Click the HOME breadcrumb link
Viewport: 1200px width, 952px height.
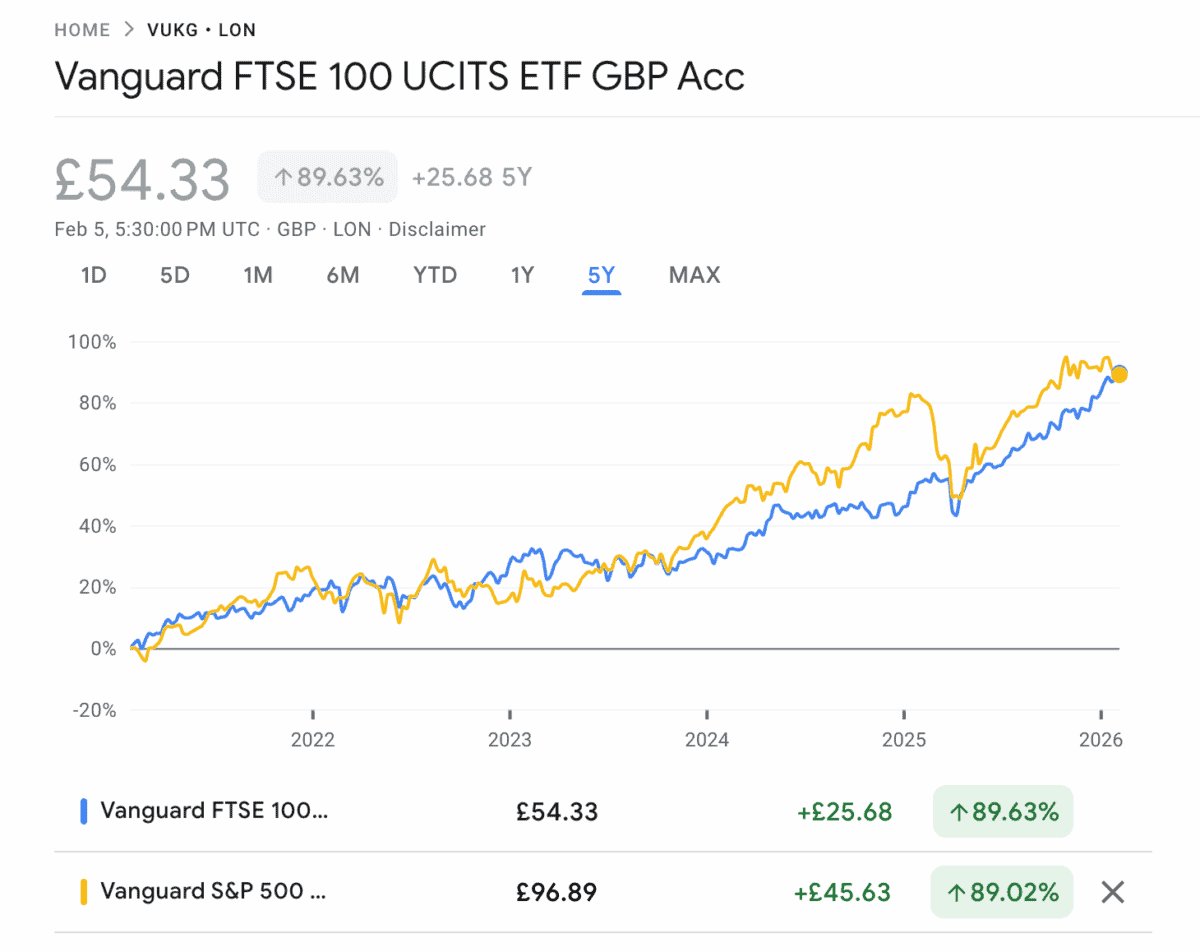pyautogui.click(x=82, y=30)
